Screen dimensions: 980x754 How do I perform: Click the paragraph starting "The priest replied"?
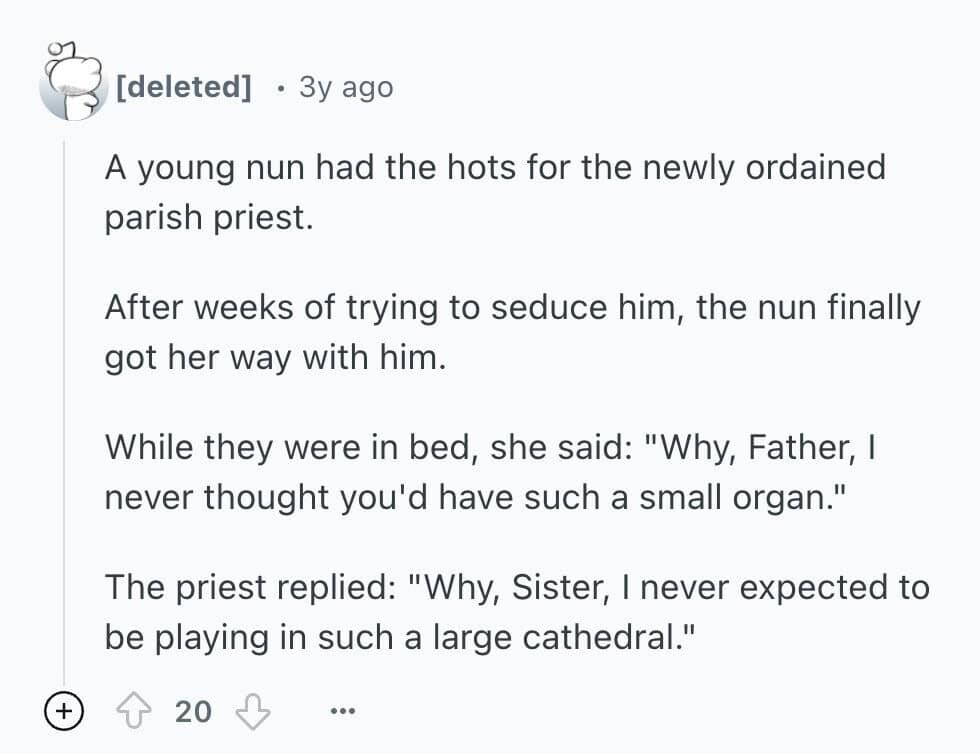pyautogui.click(x=517, y=610)
